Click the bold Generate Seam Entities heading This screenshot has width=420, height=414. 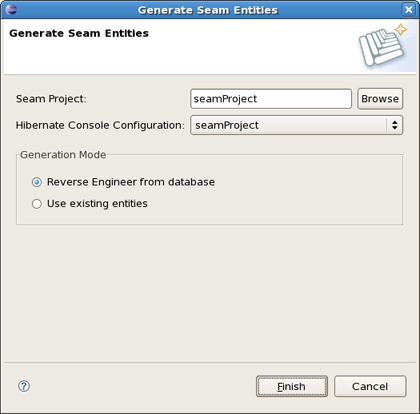[x=79, y=33]
